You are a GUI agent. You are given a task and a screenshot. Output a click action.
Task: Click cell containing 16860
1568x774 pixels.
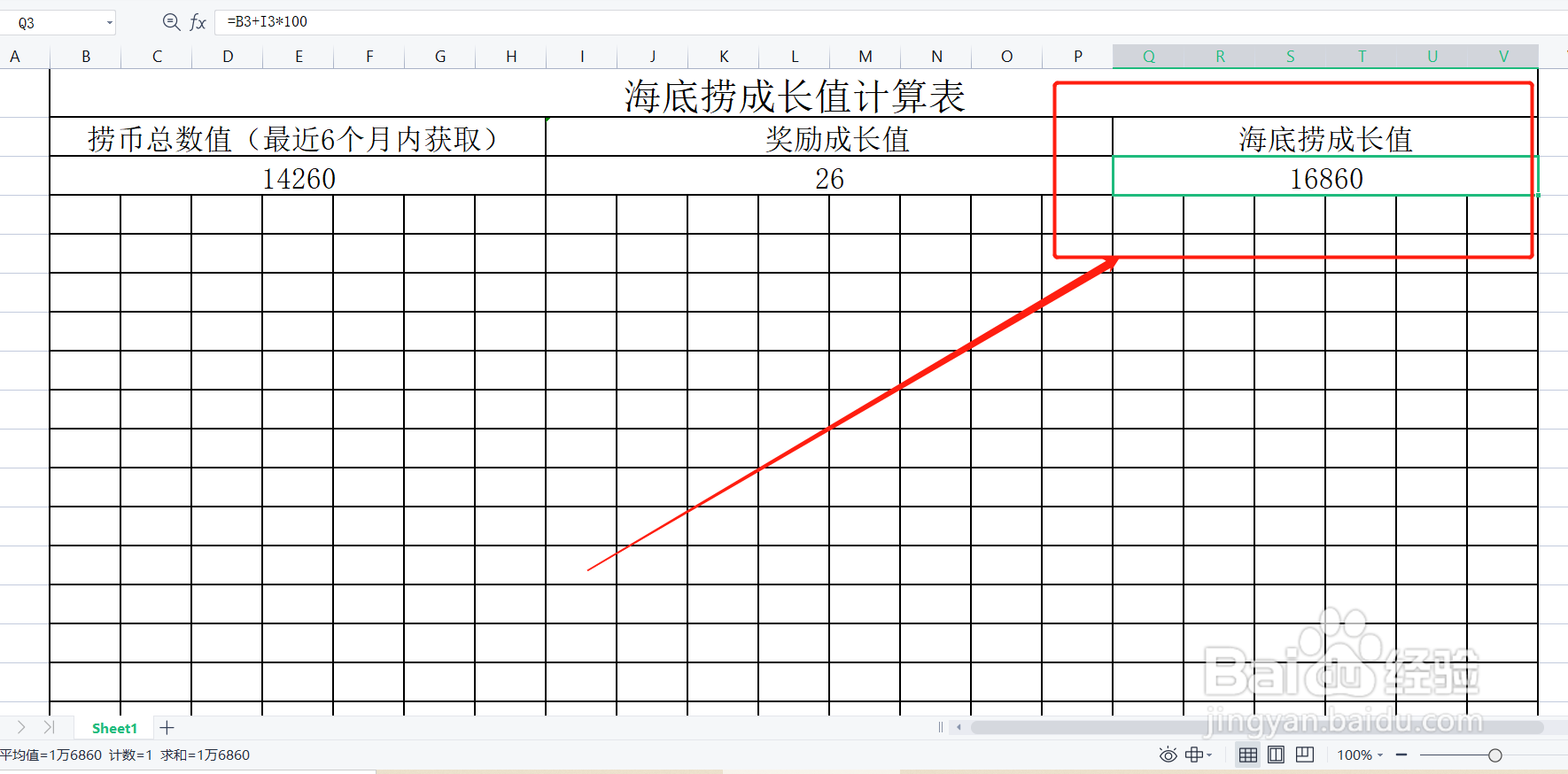pyautogui.click(x=1325, y=176)
